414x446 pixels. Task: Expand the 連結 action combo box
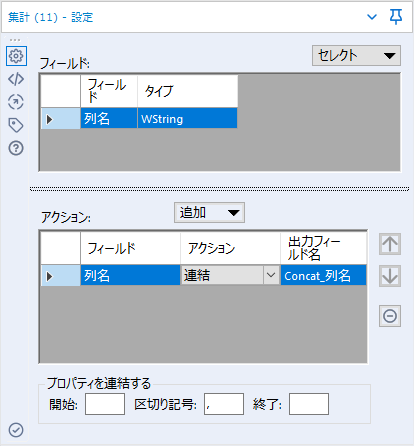coord(271,275)
